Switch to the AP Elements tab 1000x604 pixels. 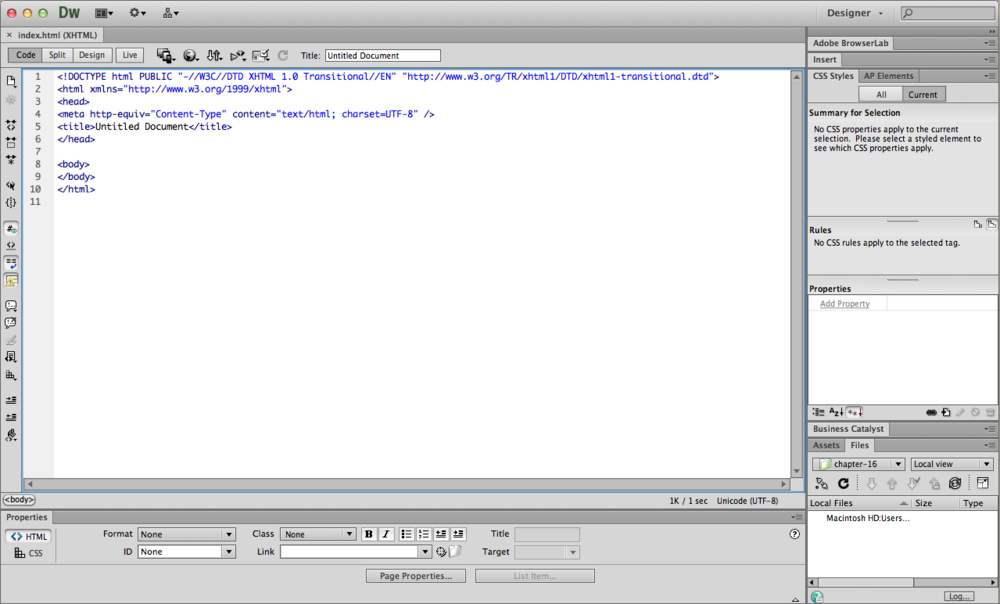pyautogui.click(x=888, y=75)
